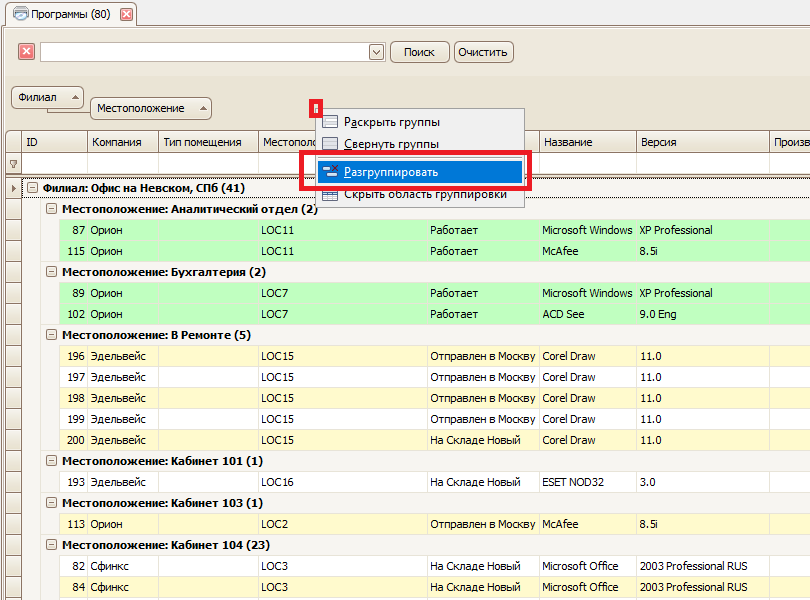Image resolution: width=810 pixels, height=600 pixels.
Task: Switch to the Программы (80) tab
Action: (x=71, y=14)
